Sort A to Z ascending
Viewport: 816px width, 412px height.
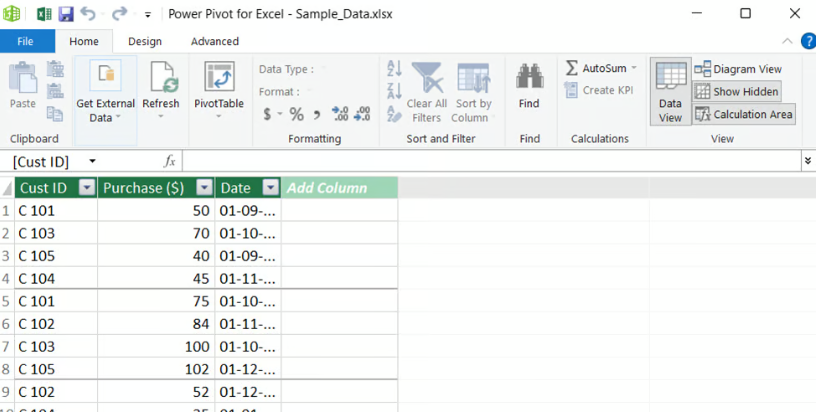(394, 69)
